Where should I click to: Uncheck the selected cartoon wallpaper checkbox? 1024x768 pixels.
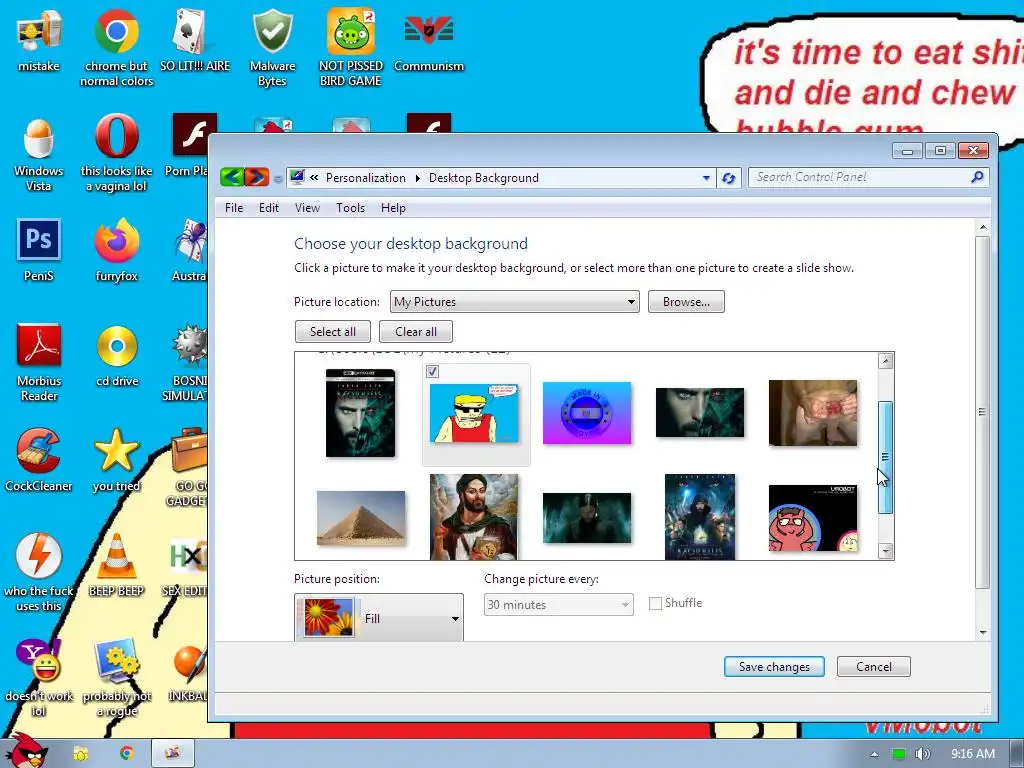coord(432,372)
